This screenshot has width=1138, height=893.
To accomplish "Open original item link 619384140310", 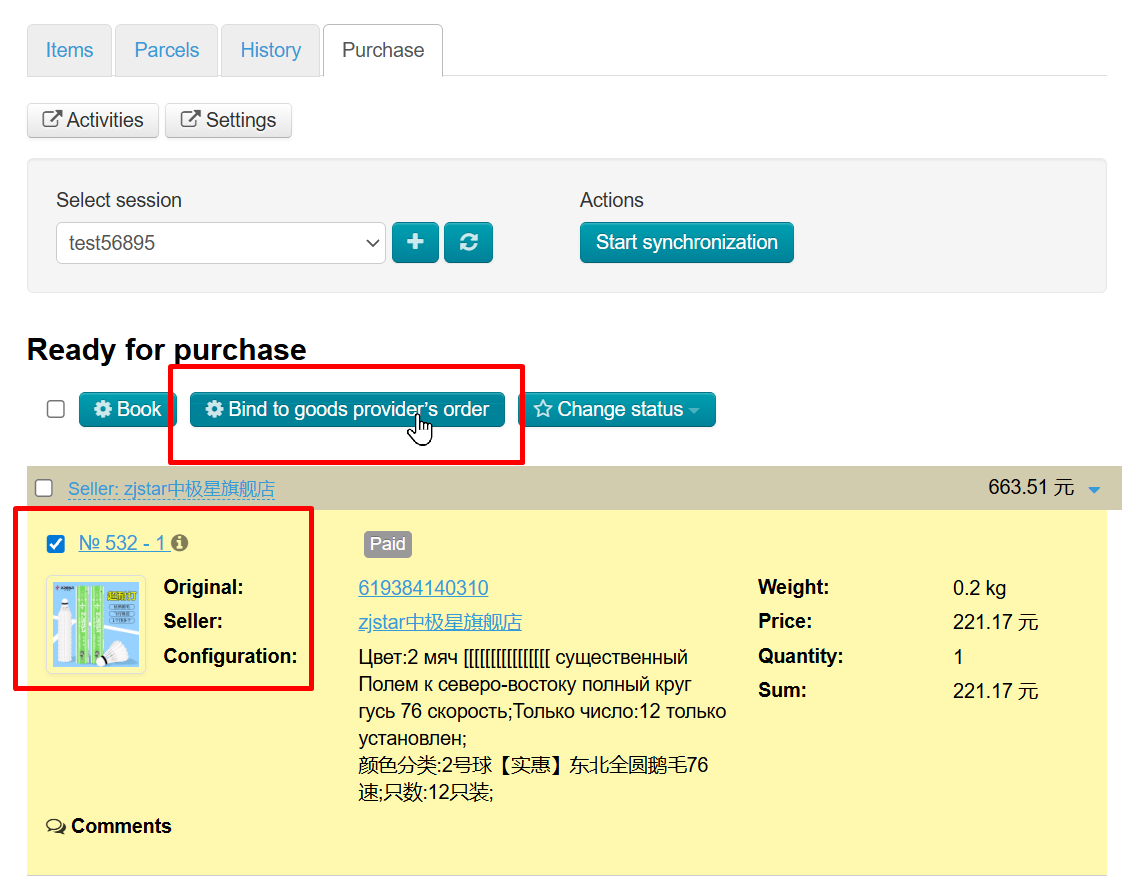I will [x=423, y=588].
